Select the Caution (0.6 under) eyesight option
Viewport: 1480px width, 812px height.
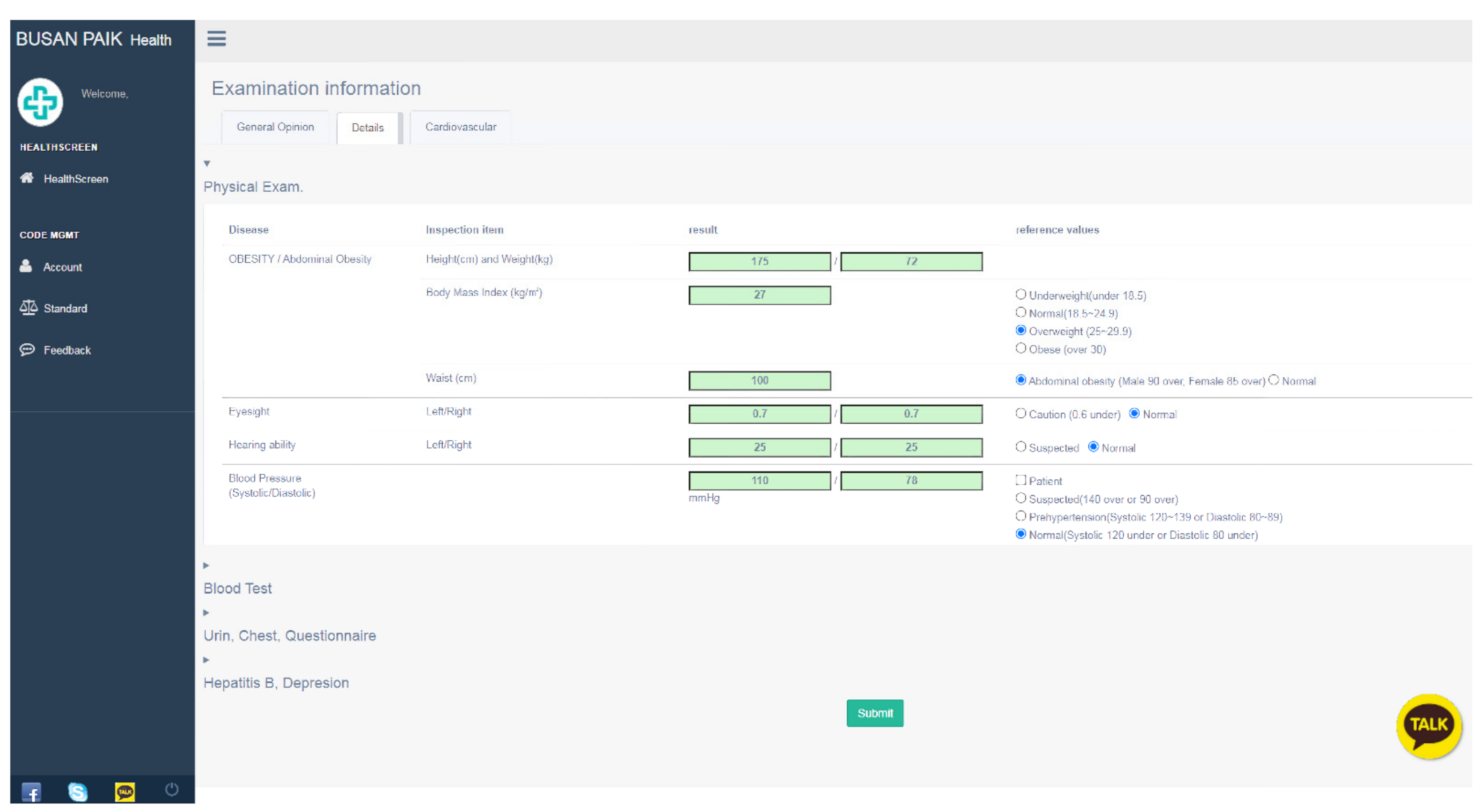click(x=1020, y=413)
